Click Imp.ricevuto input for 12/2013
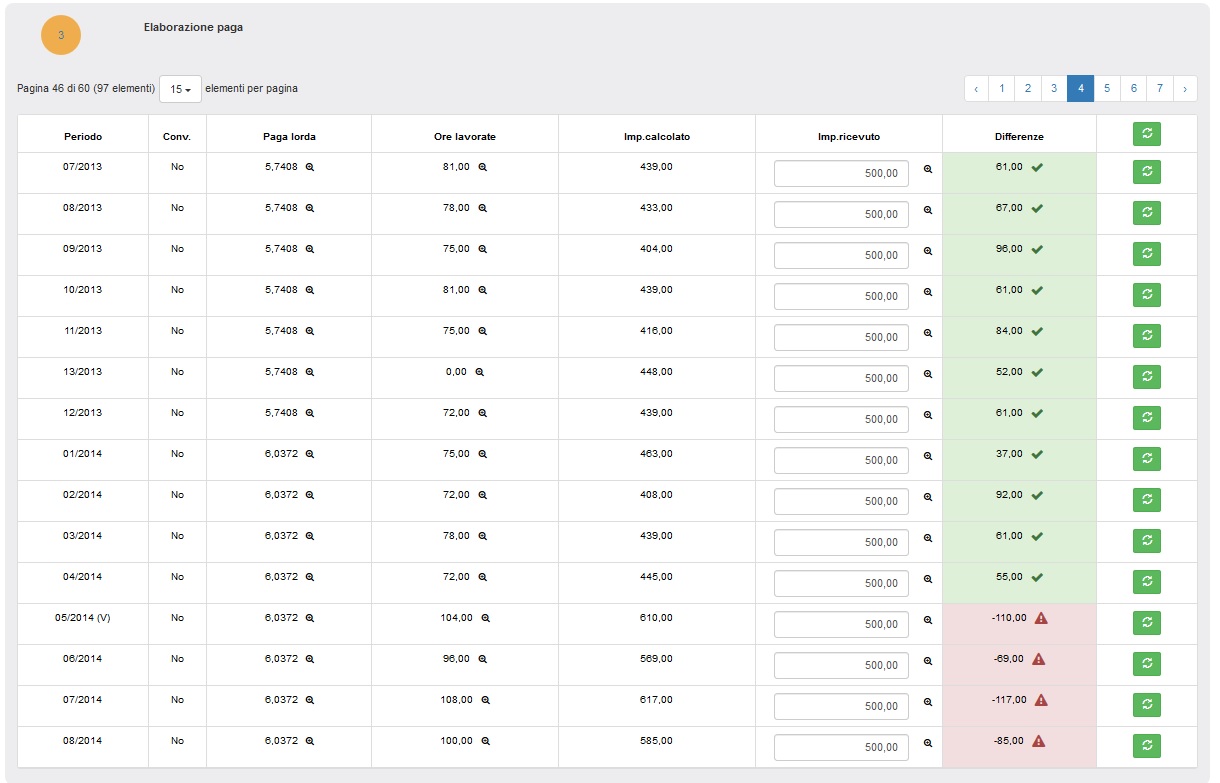This screenshot has height=783, width=1220. [841, 419]
